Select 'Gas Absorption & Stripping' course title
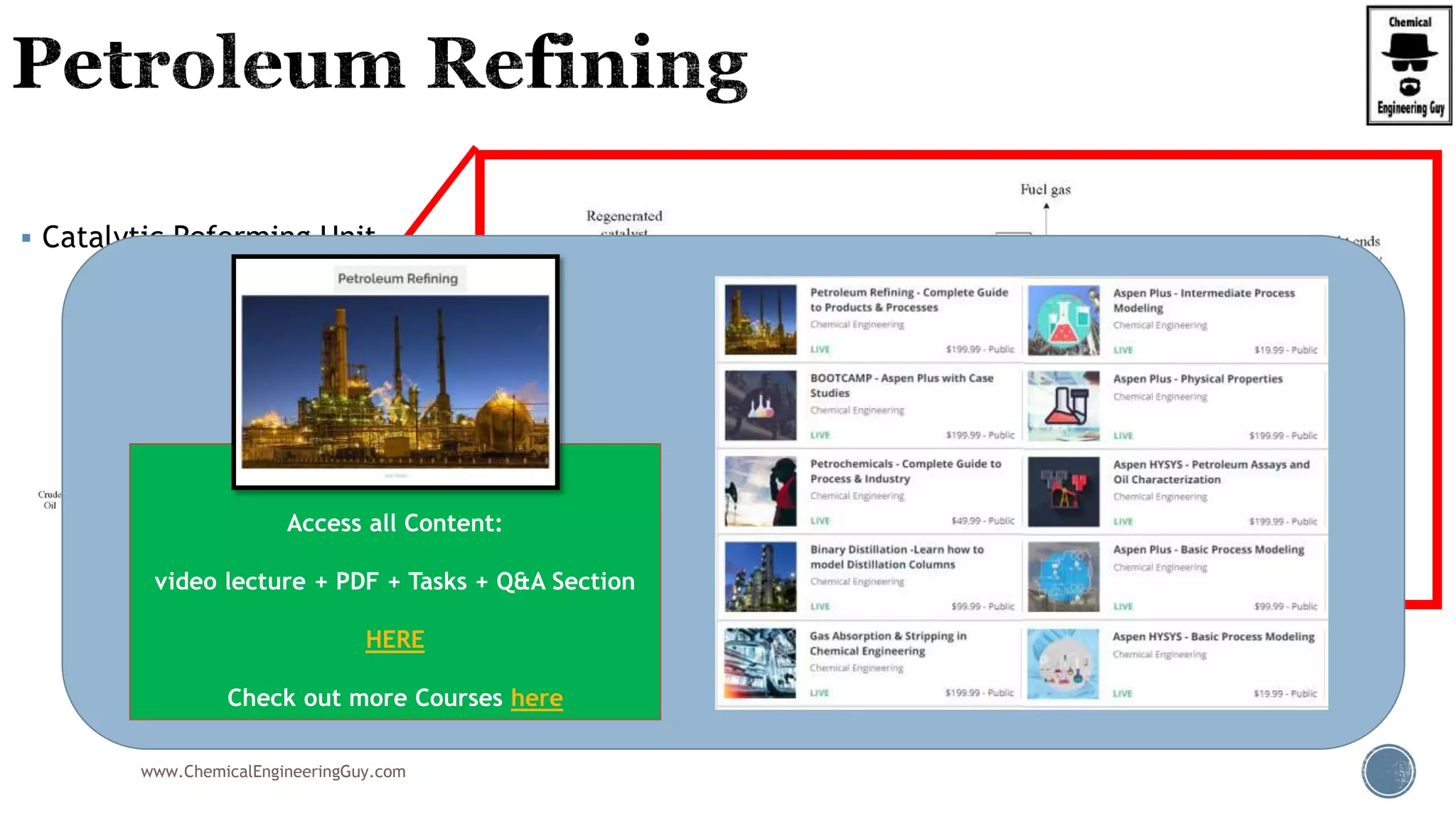The height and width of the screenshot is (819, 1456). tap(888, 643)
